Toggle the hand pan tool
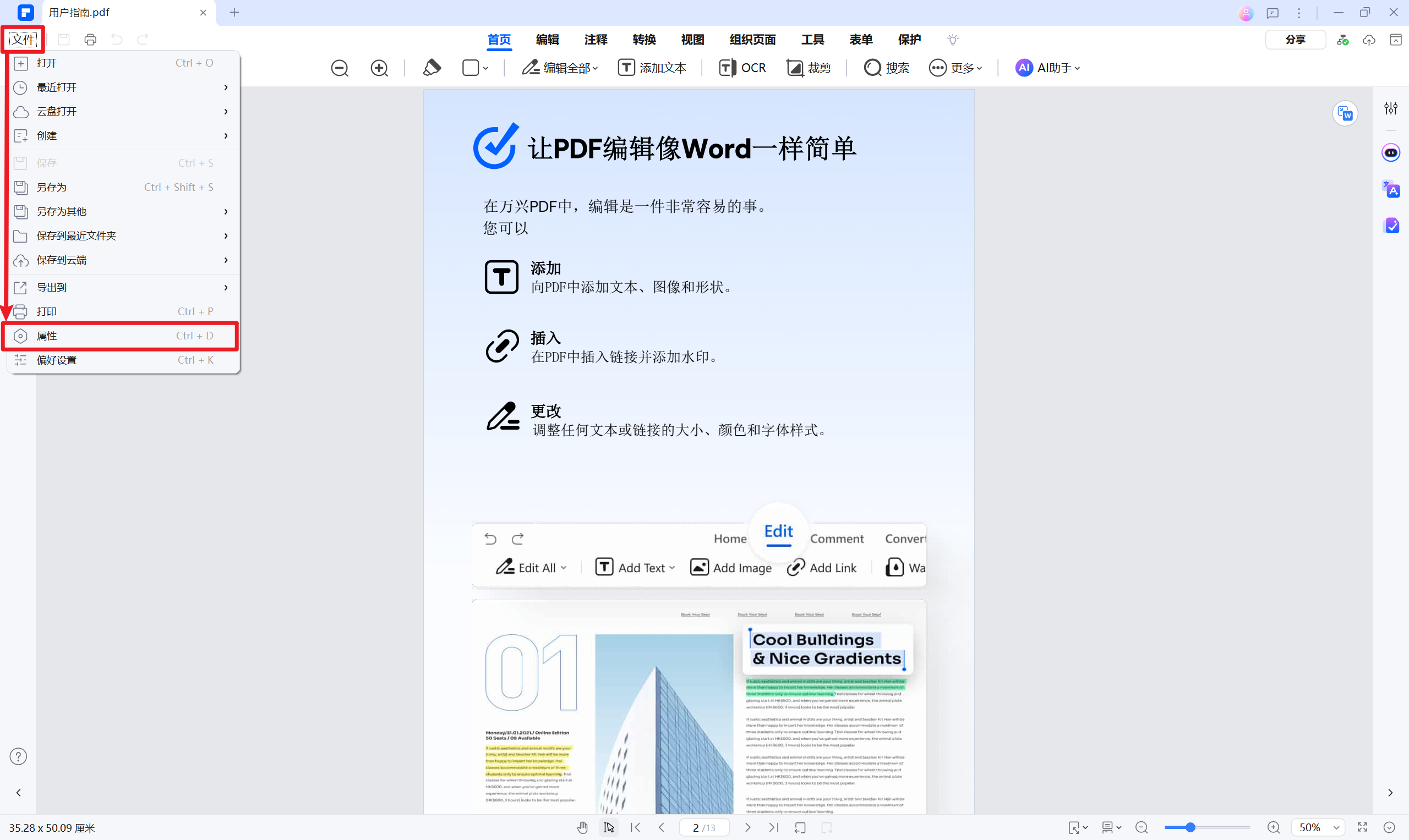 tap(583, 827)
